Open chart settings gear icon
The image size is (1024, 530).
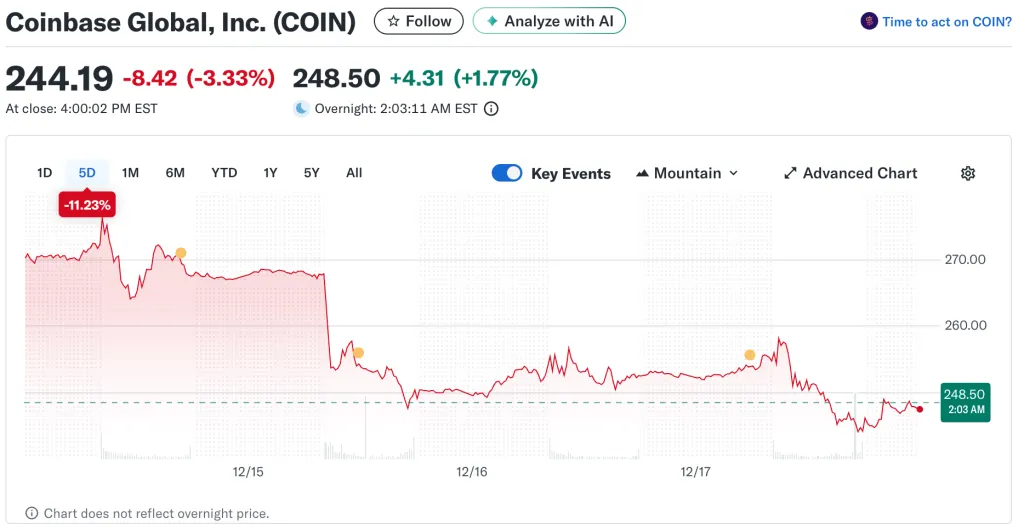pyautogui.click(x=967, y=173)
